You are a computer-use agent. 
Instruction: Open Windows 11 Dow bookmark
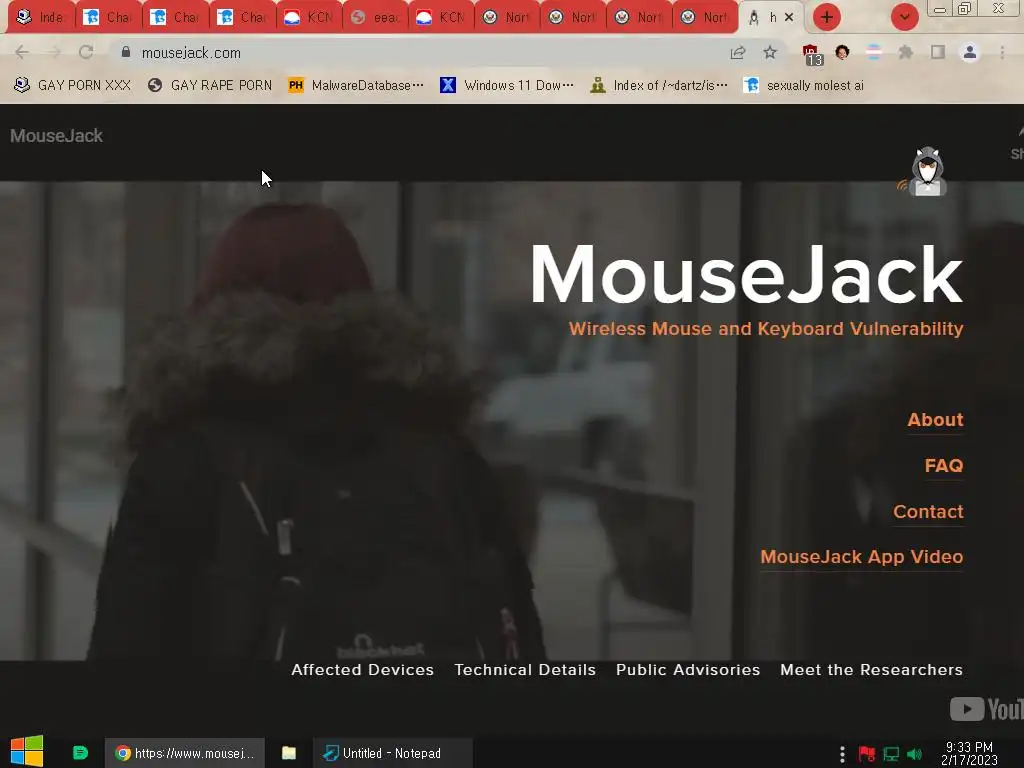[507, 85]
